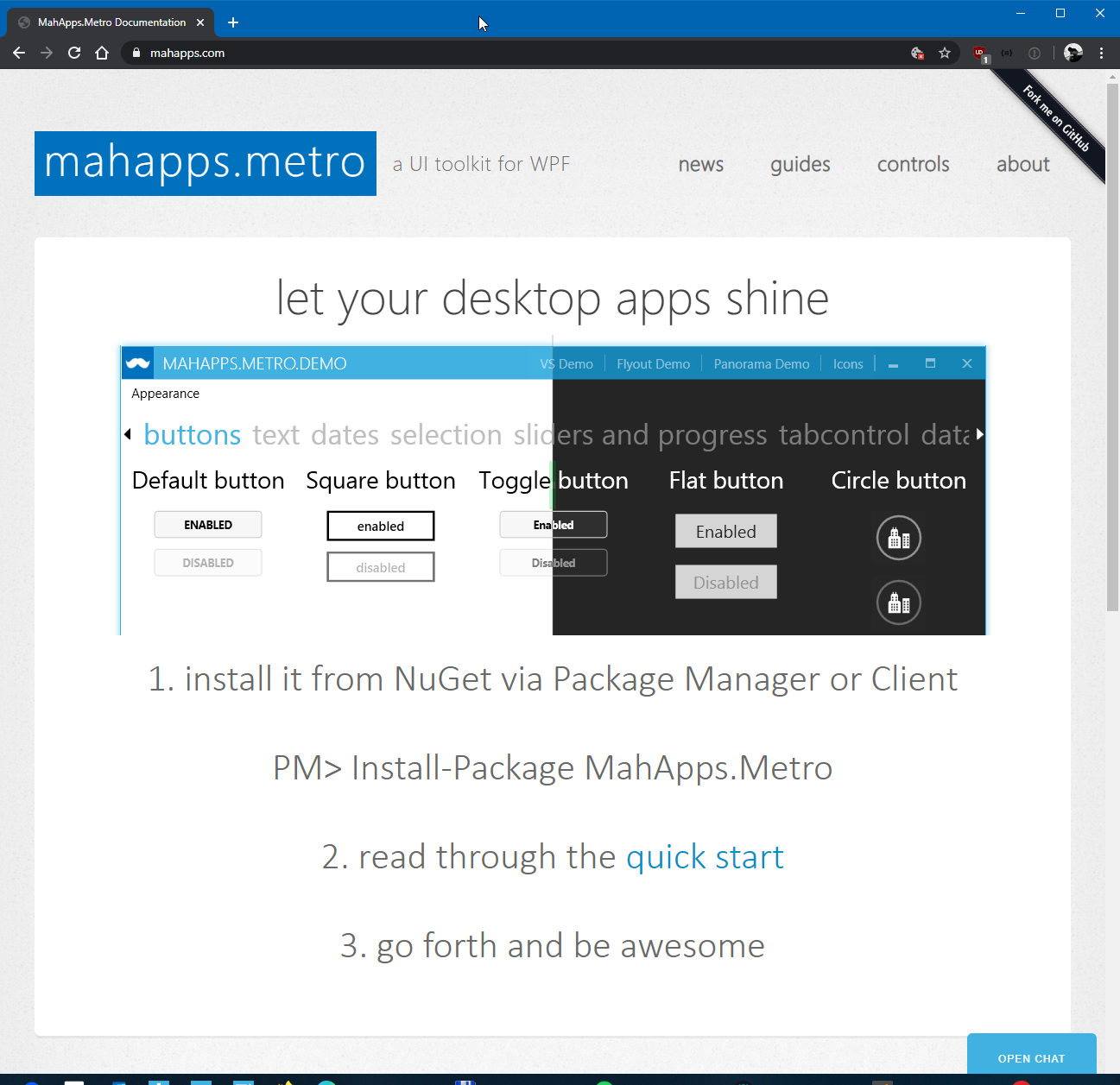Open a new browser tab

tap(233, 22)
